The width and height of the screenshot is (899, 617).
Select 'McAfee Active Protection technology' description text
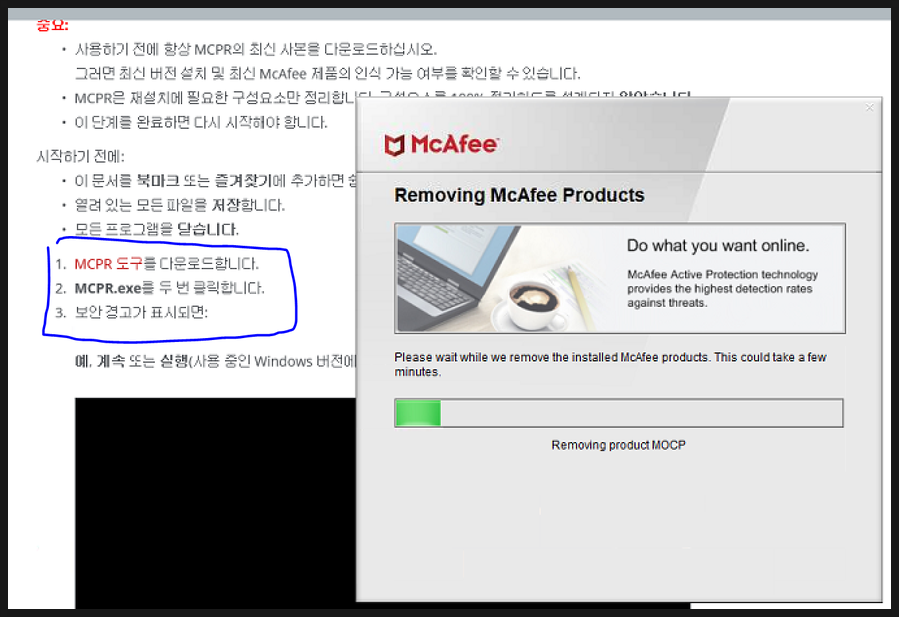722,288
